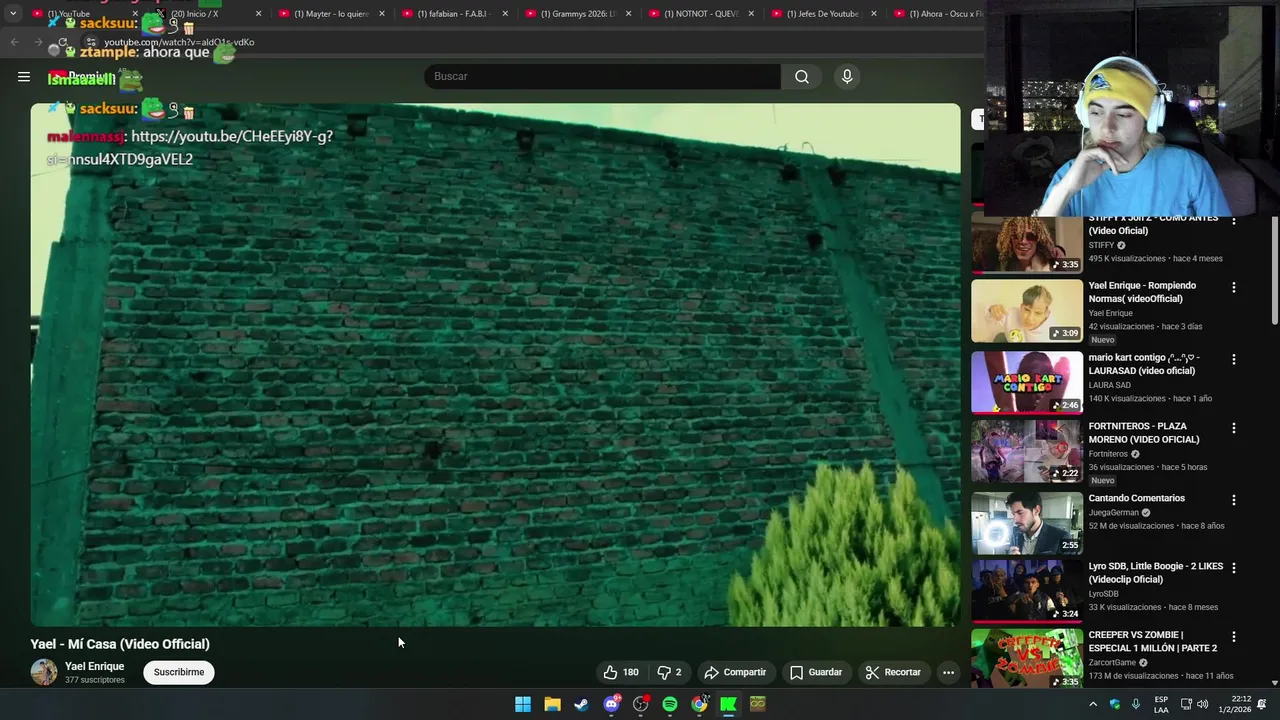Open the YouTube hamburger guide menu
The height and width of the screenshot is (720, 1280).
[x=24, y=77]
